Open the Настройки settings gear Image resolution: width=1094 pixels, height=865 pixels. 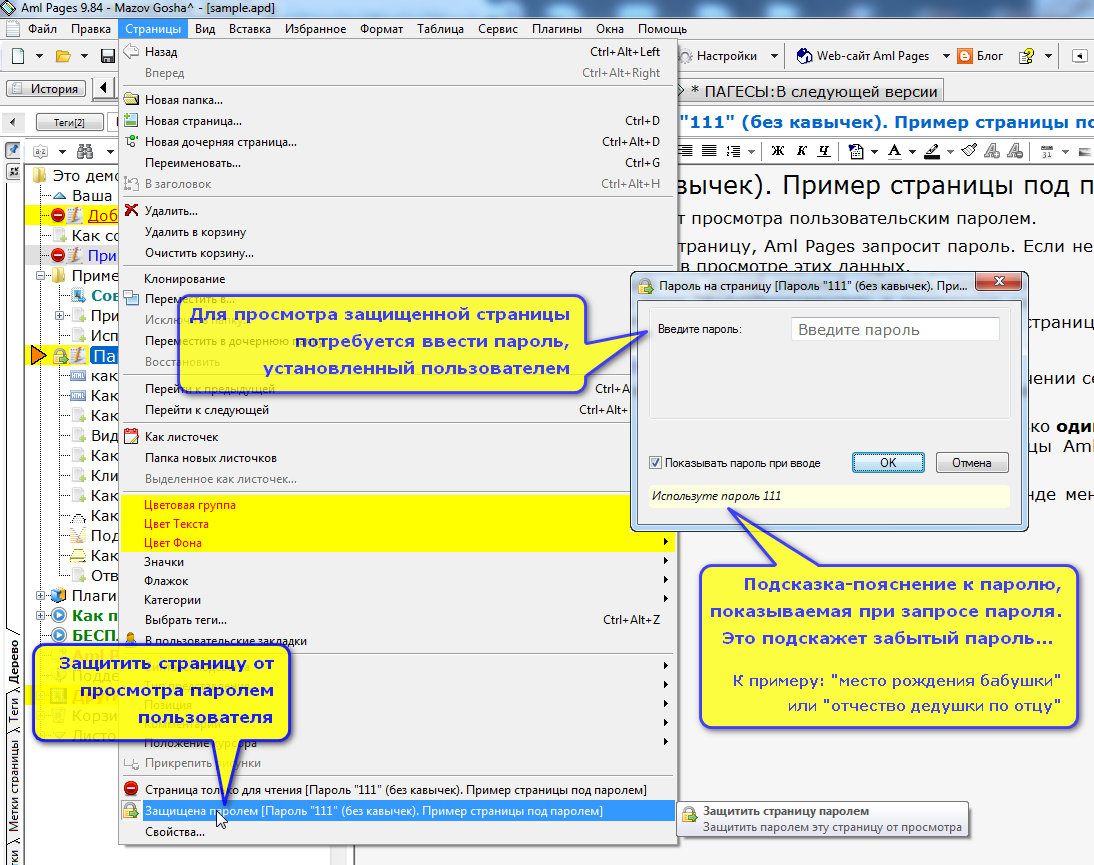(x=686, y=56)
